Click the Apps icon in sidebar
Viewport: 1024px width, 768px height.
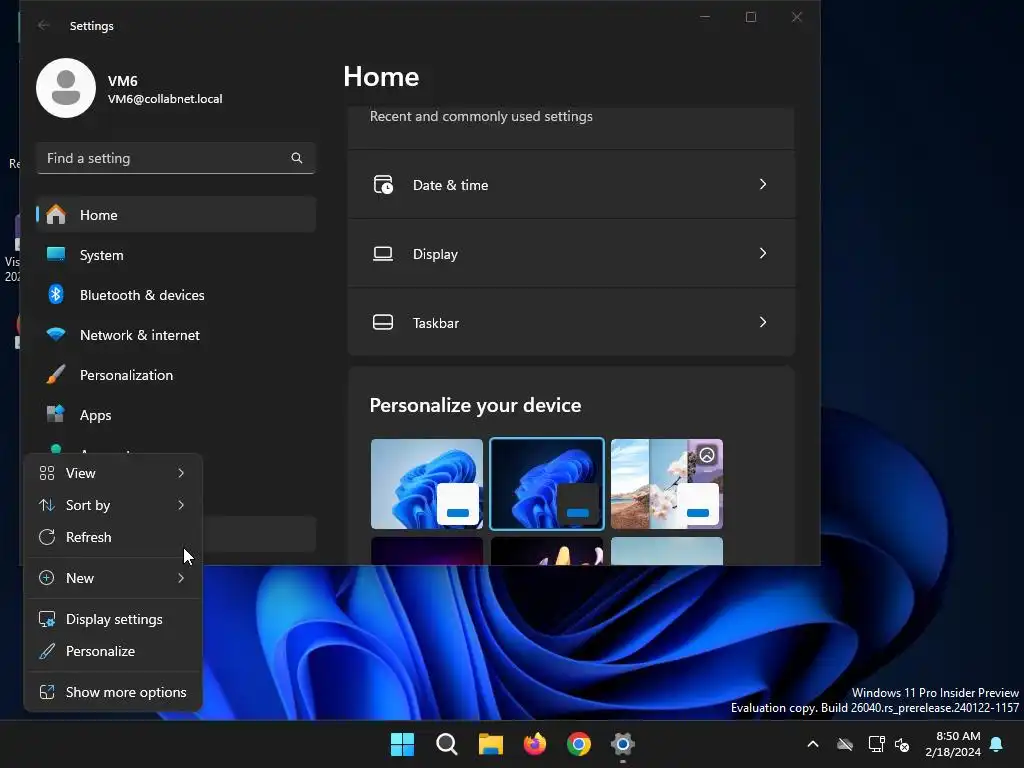click(56, 414)
